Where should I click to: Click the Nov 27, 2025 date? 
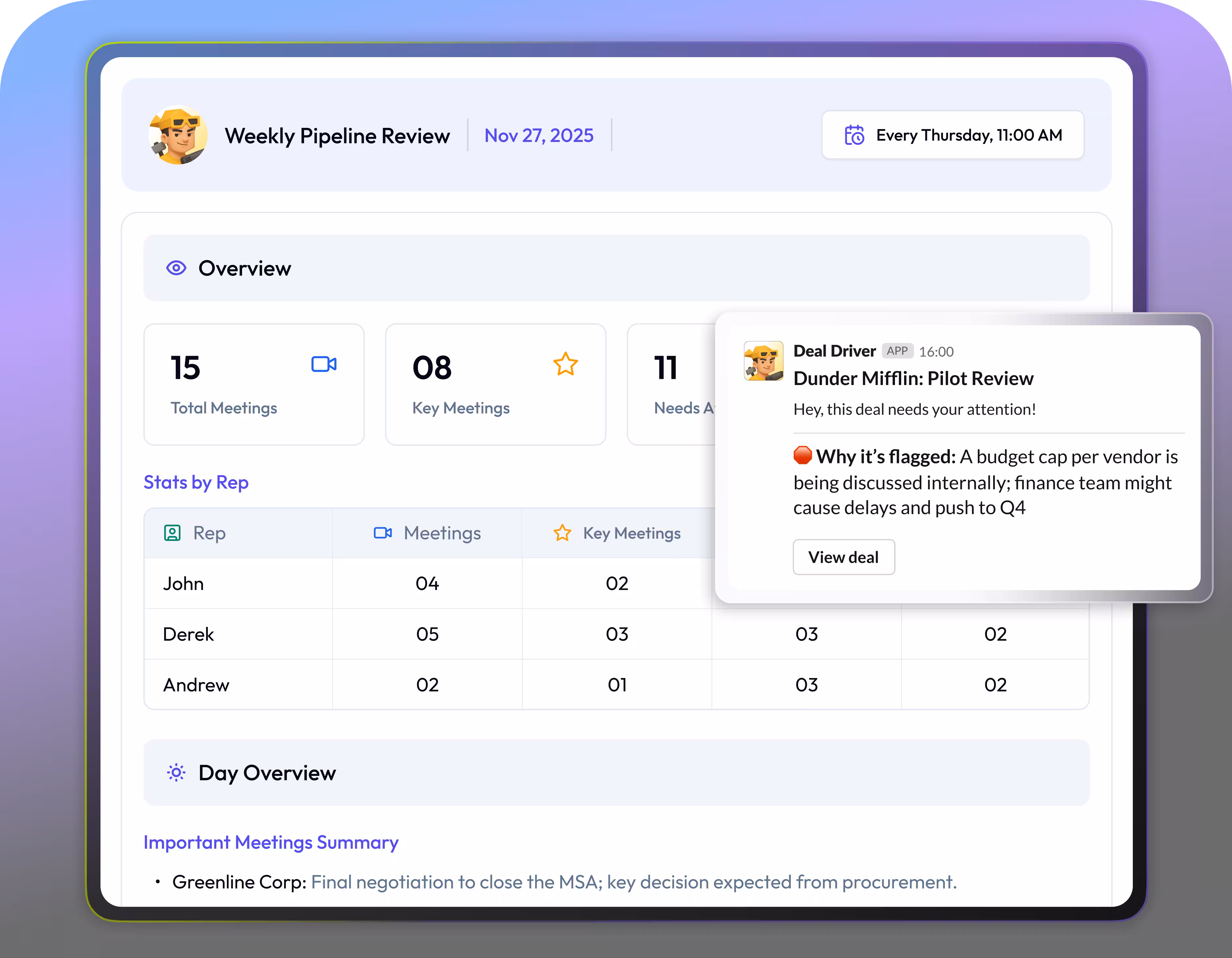(539, 135)
